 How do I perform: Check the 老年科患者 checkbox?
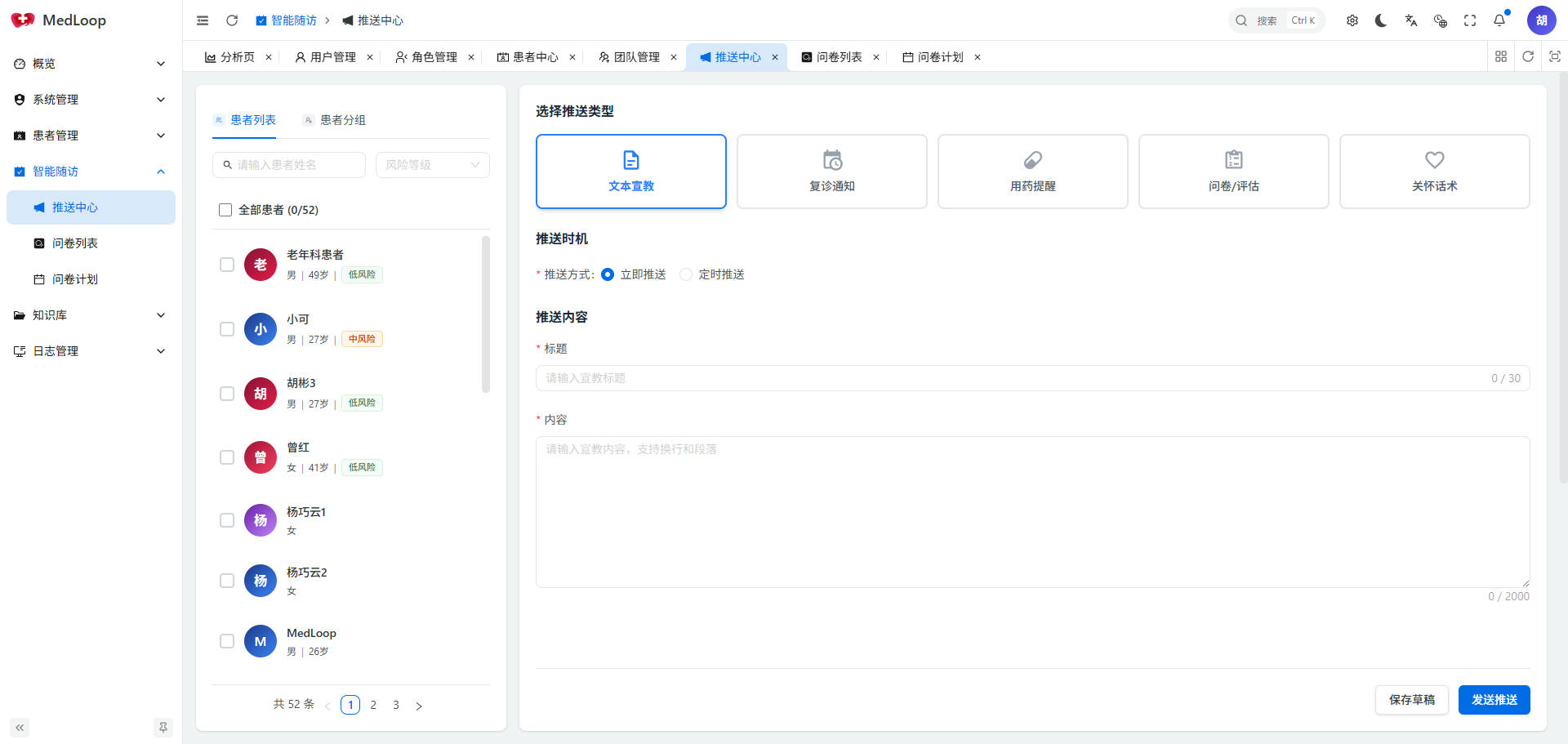point(227,265)
